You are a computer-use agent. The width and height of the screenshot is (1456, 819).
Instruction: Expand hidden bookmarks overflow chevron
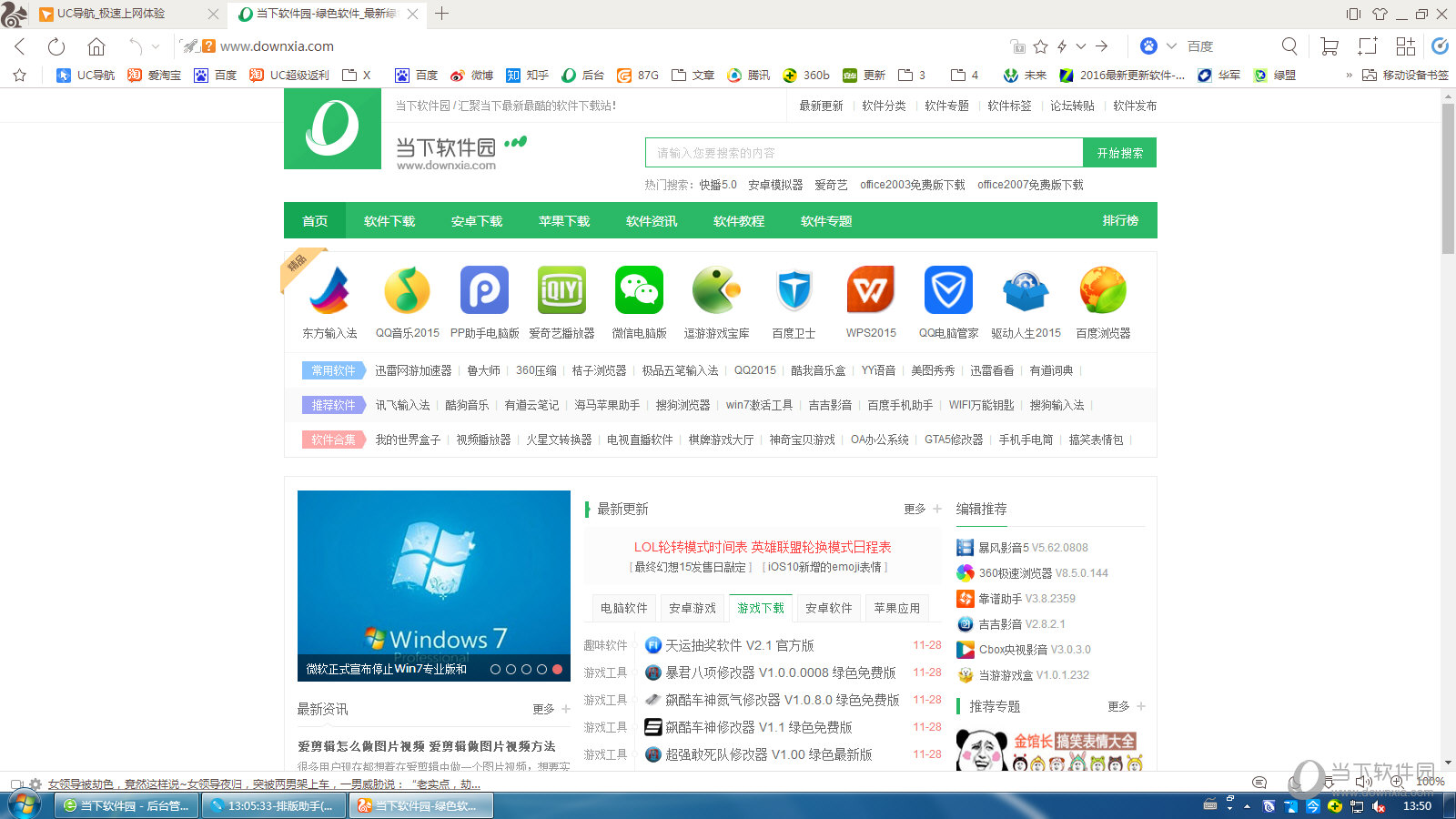1349,76
